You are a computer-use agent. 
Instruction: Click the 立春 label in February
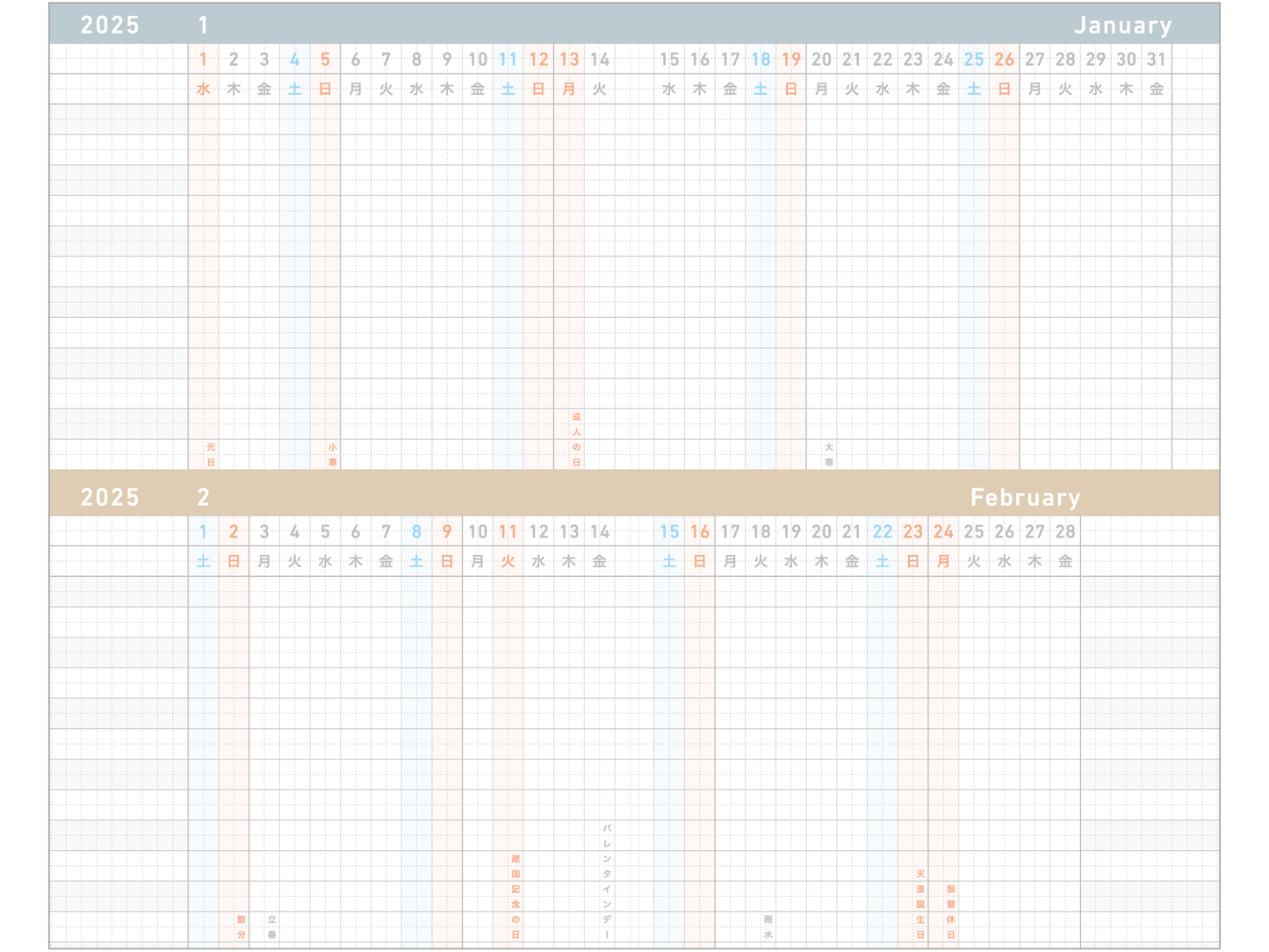[271, 927]
